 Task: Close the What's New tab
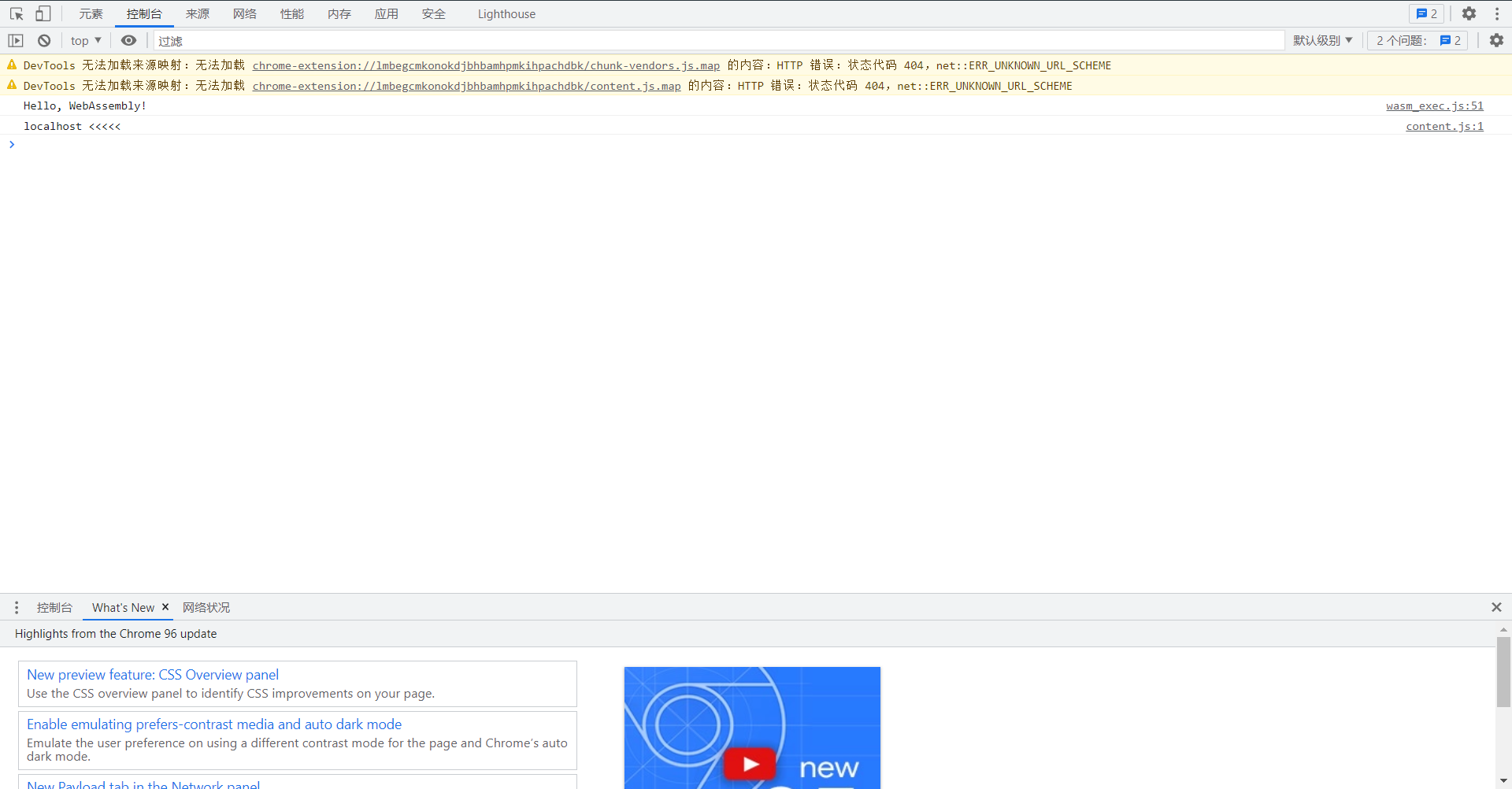[165, 607]
